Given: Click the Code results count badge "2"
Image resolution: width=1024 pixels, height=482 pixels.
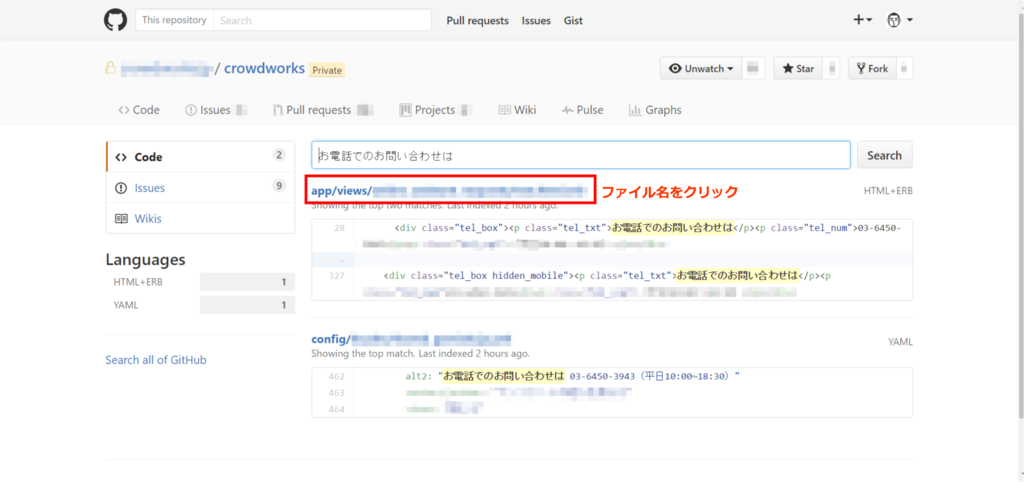Looking at the screenshot, I should pyautogui.click(x=280, y=155).
